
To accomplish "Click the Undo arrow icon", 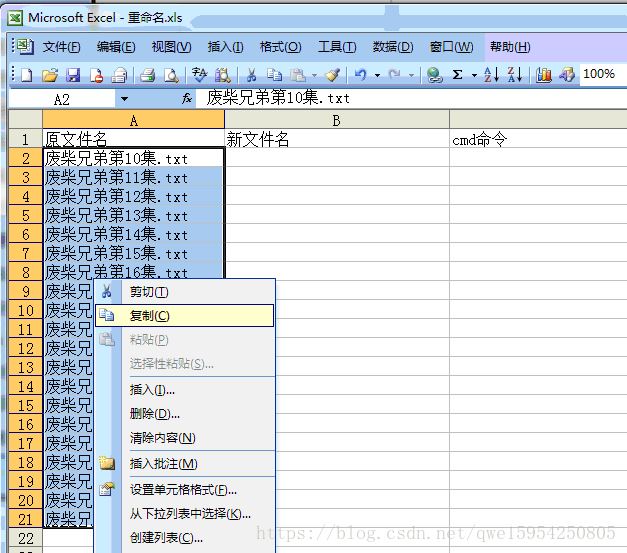I will 360,74.
